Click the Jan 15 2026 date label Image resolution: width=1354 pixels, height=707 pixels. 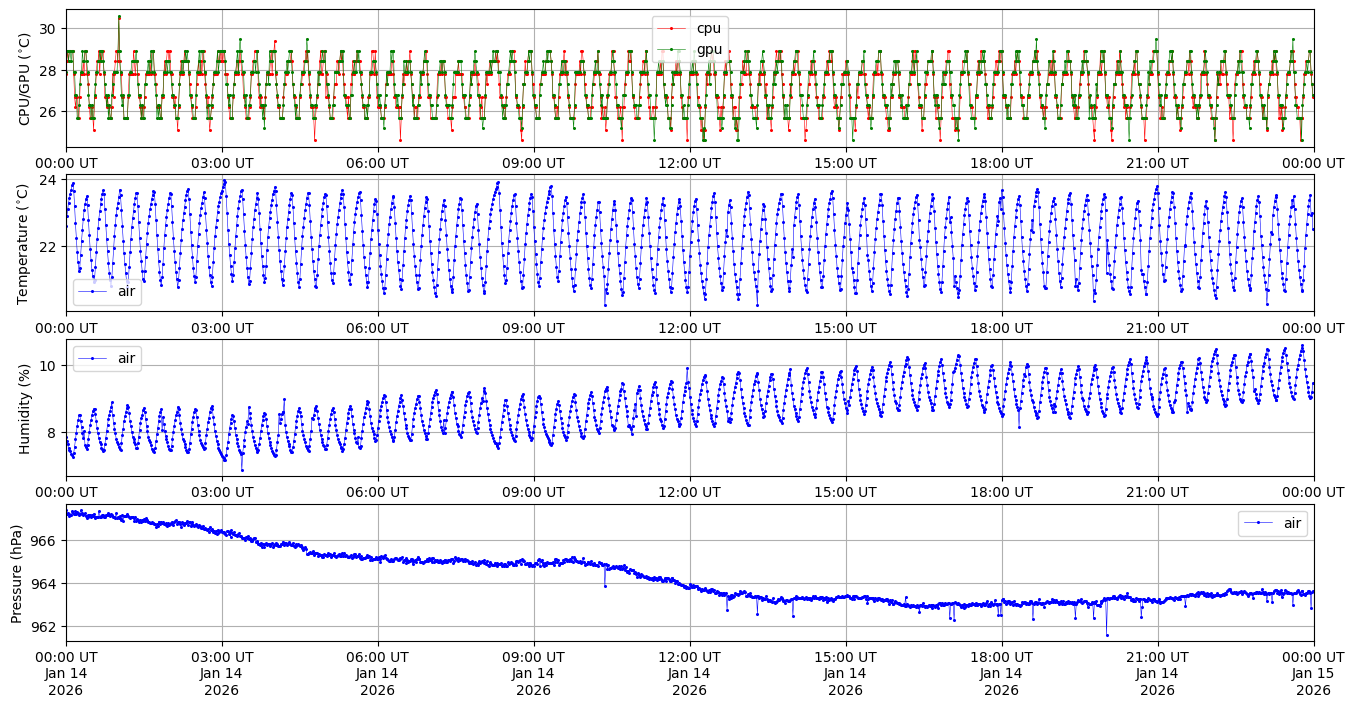point(1313,681)
